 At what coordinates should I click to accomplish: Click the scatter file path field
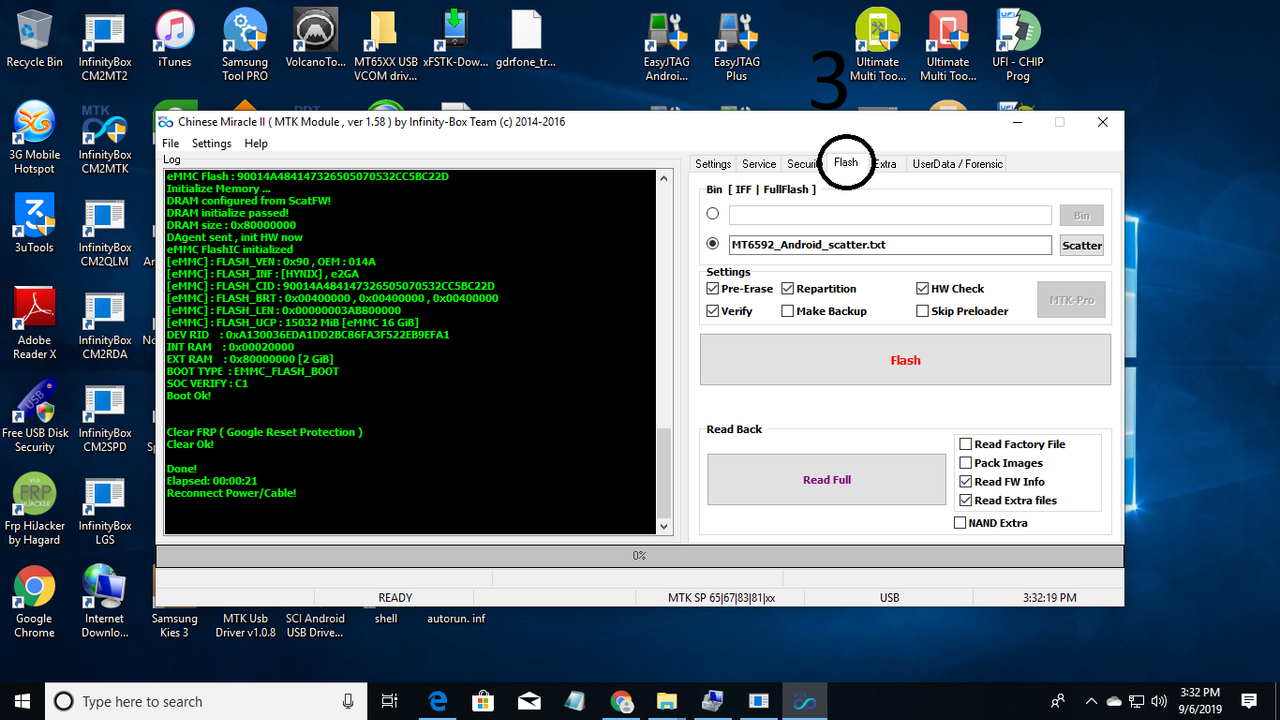pyautogui.click(x=890, y=245)
